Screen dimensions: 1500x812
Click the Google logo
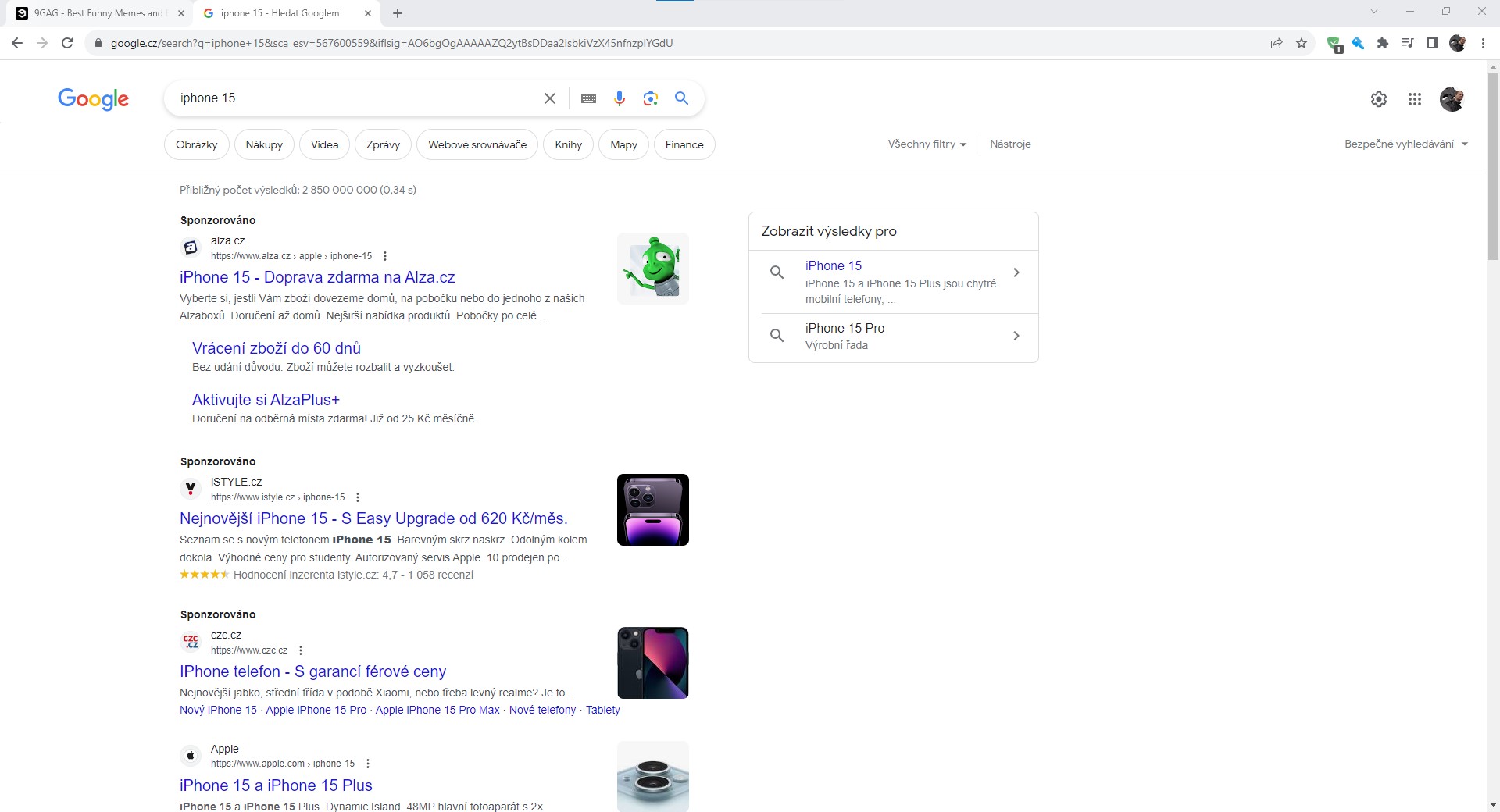[93, 99]
